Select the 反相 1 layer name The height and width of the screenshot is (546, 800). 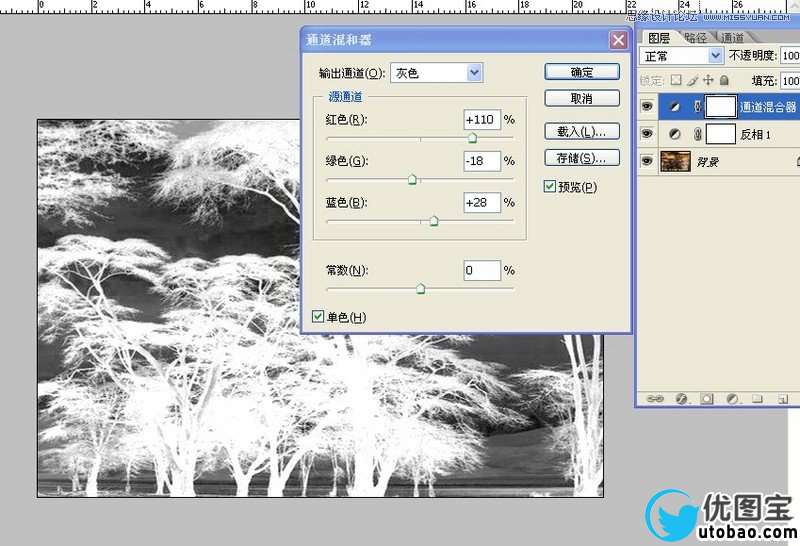point(755,135)
